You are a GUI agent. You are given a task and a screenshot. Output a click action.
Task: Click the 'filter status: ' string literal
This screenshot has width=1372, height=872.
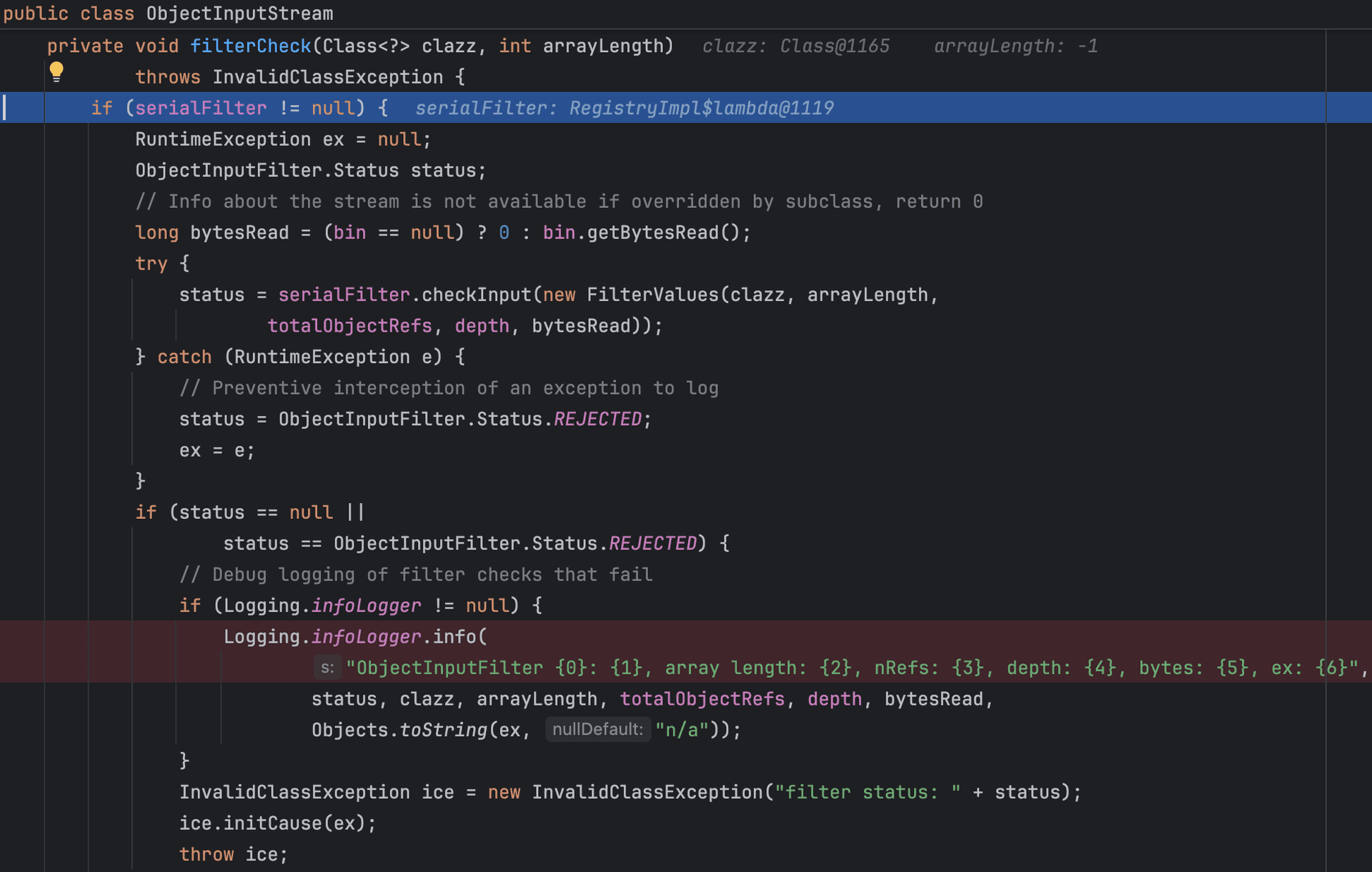[868, 792]
